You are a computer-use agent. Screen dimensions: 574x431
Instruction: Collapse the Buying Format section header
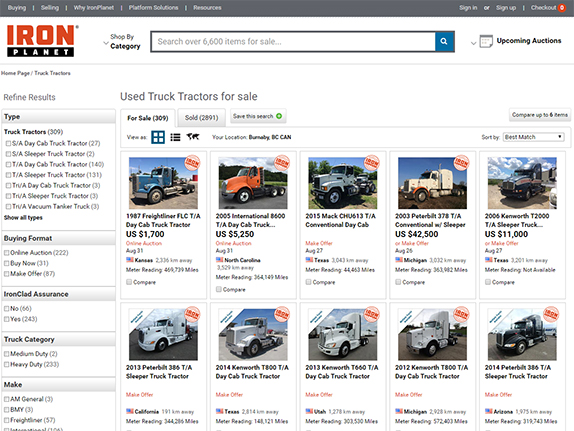[x=58, y=238]
